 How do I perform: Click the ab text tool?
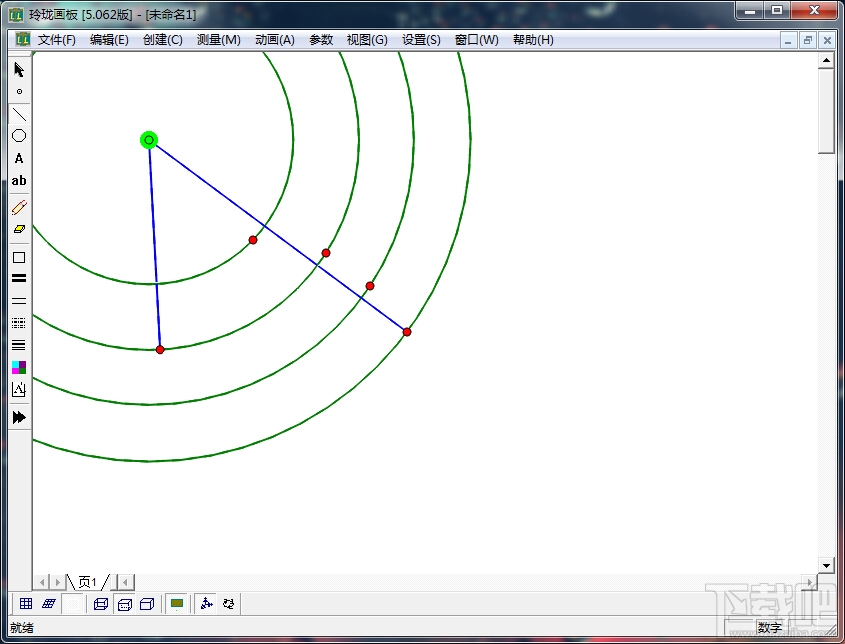(x=19, y=181)
